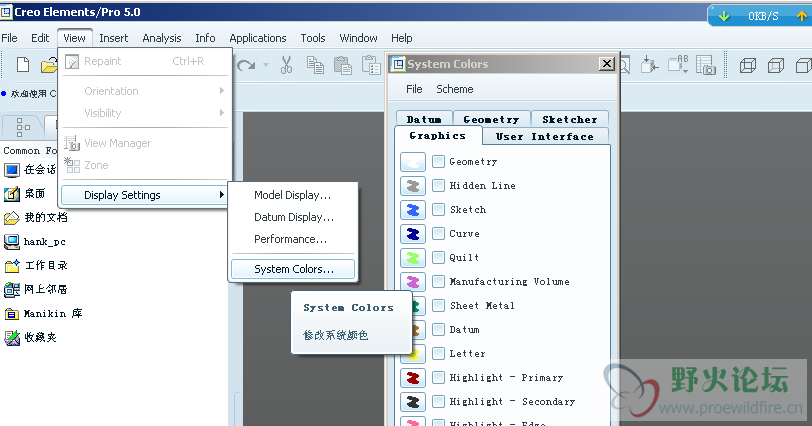
Task: Check the Sheet Metal checkbox
Action: (x=438, y=305)
